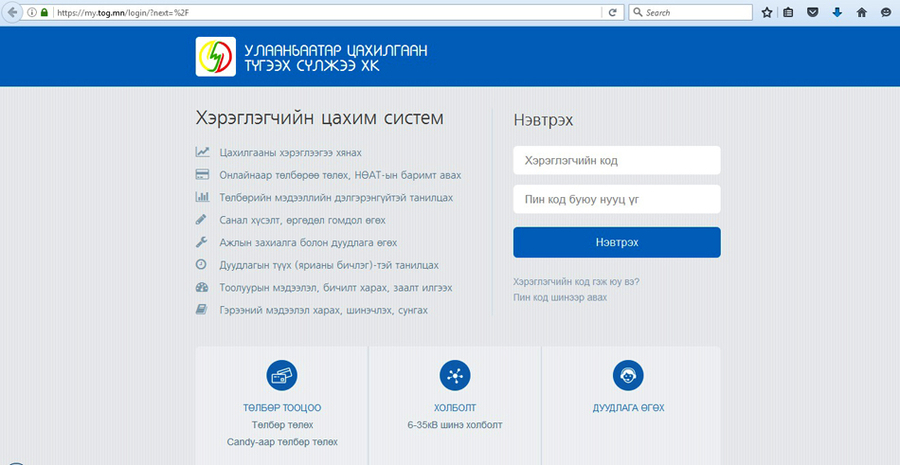Bookmark this page with star icon
The image size is (900, 465).
coord(766,12)
